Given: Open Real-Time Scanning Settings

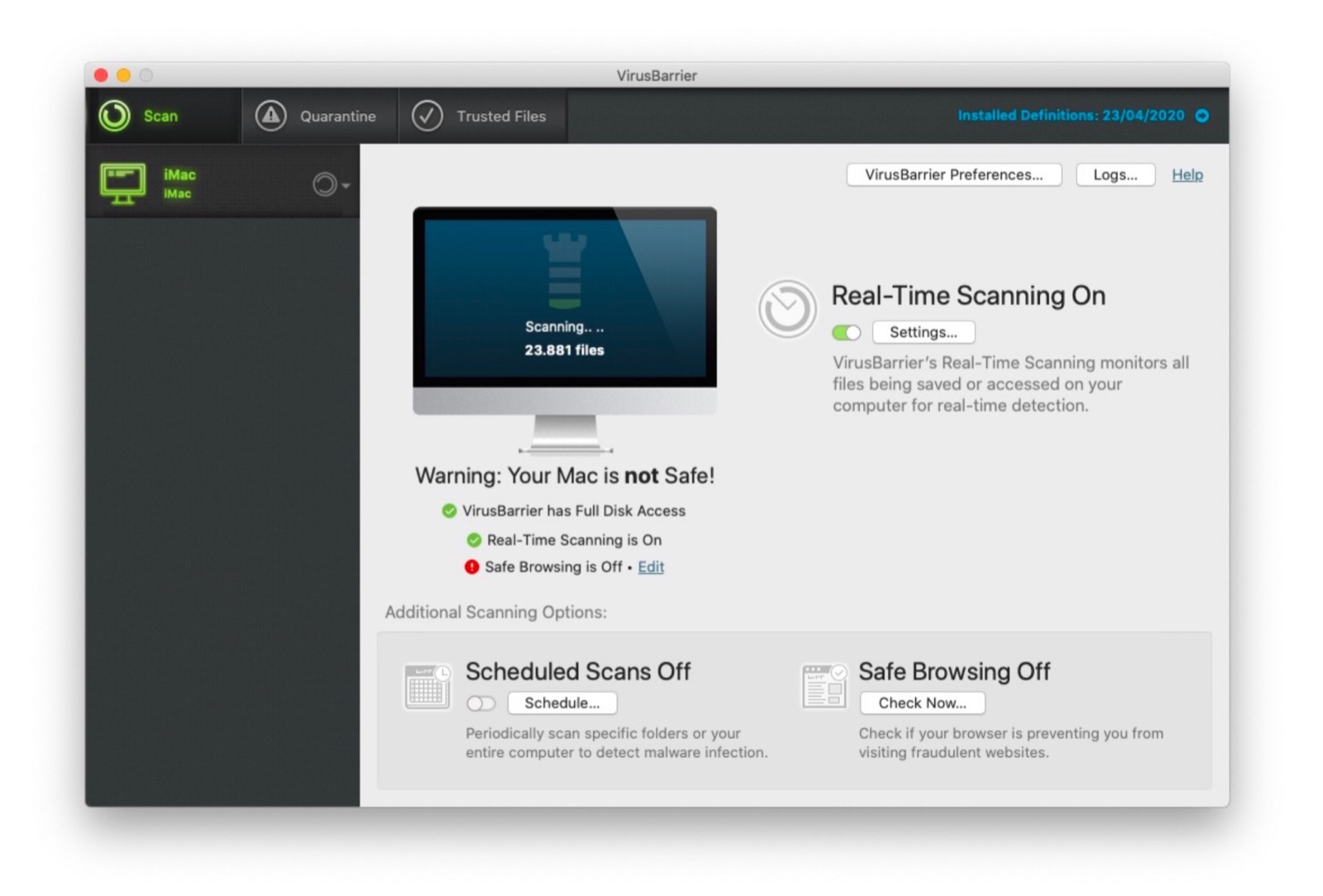Looking at the screenshot, I should tap(924, 332).
